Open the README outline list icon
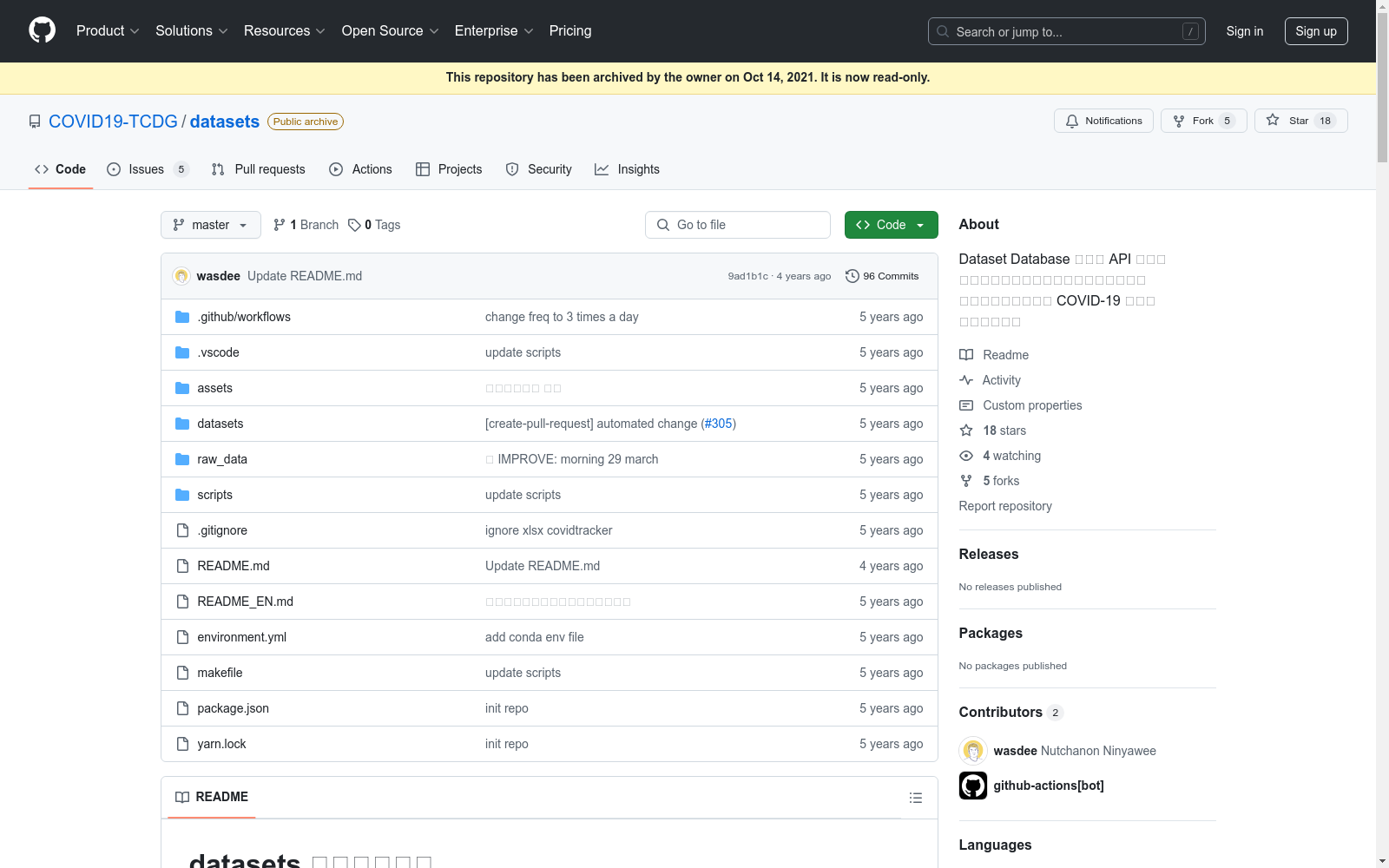Screen dimensions: 1389x868 916,798
